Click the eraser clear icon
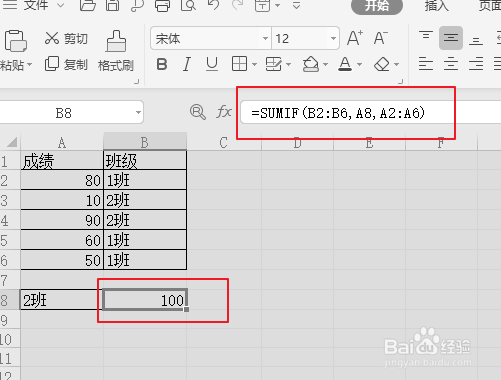 pos(382,64)
